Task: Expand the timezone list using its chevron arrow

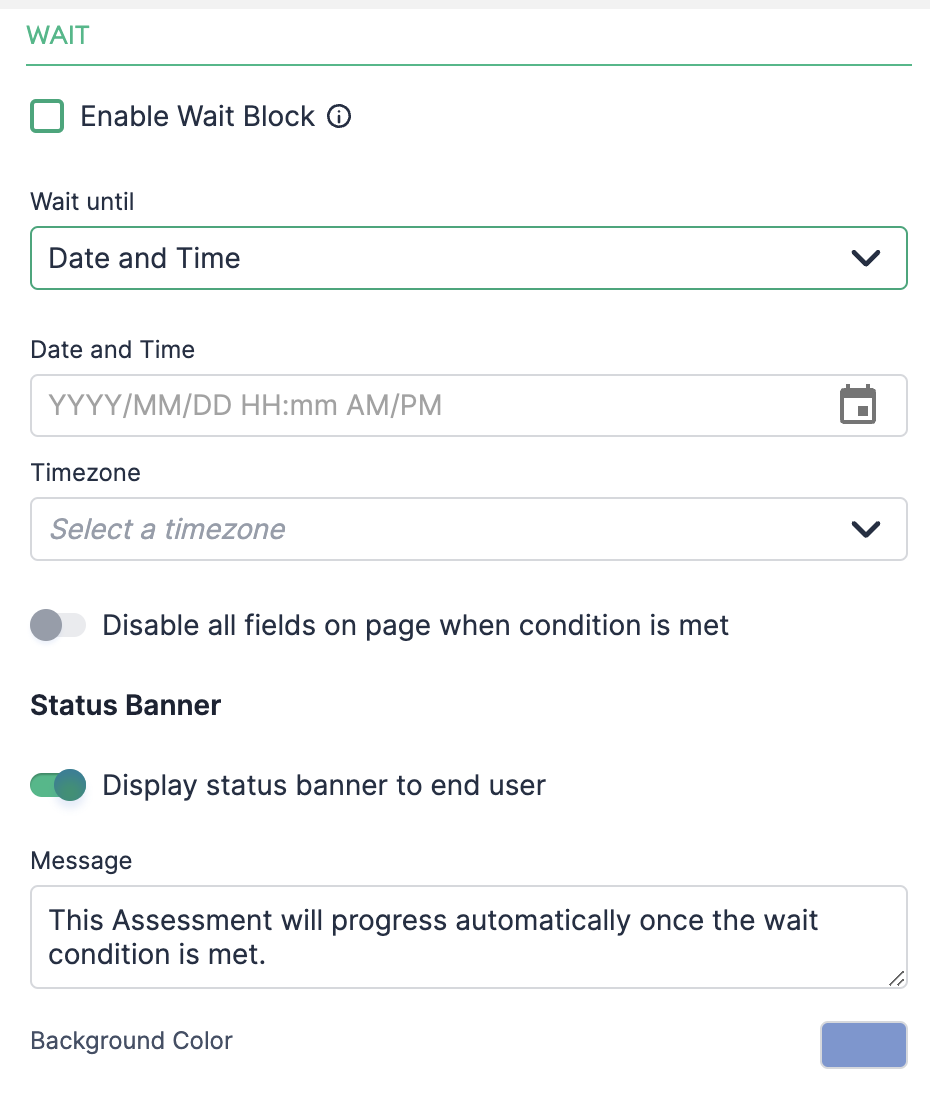Action: coord(865,529)
